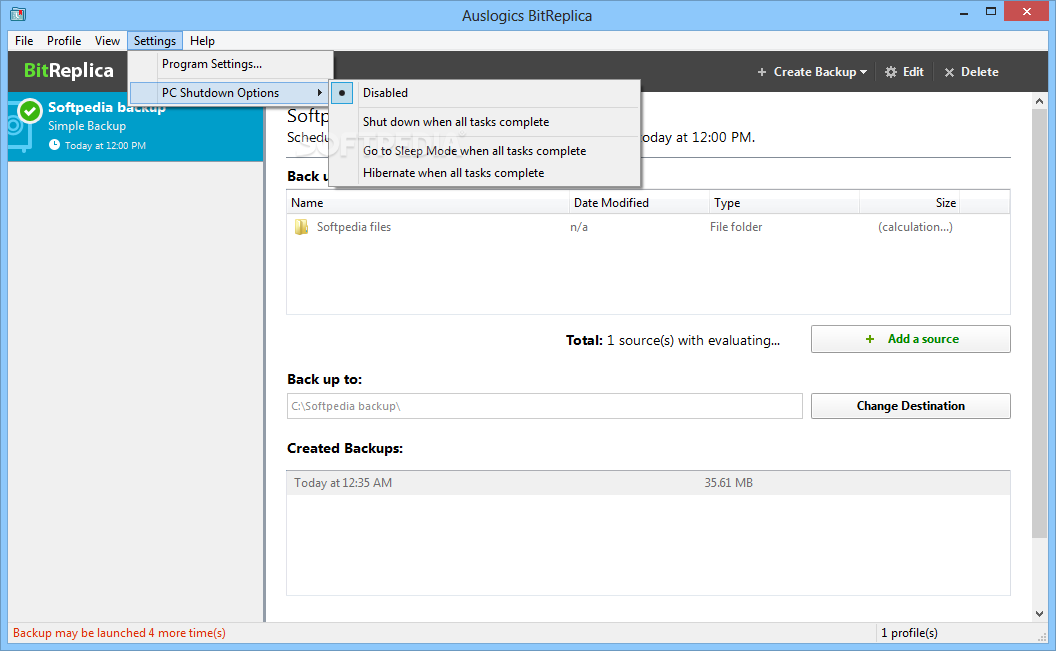Select the Softpedia backup profile in sidebar

click(x=135, y=126)
